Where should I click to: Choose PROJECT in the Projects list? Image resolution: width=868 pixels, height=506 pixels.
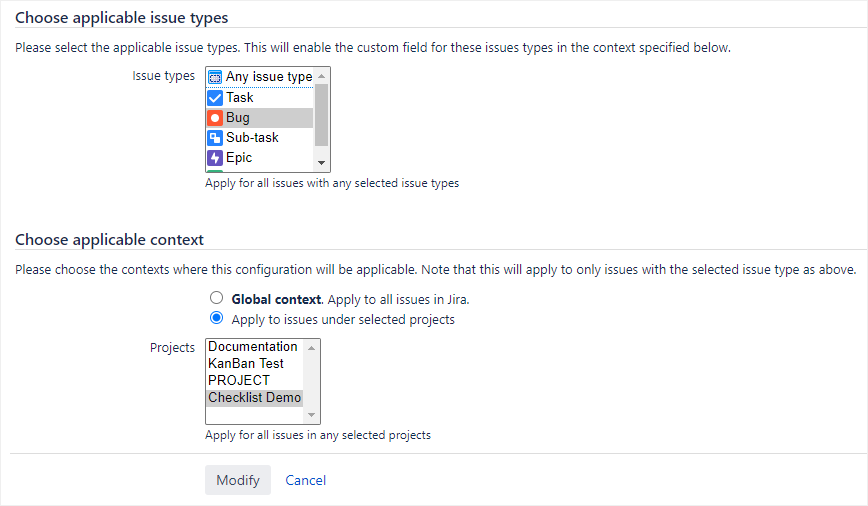point(239,381)
